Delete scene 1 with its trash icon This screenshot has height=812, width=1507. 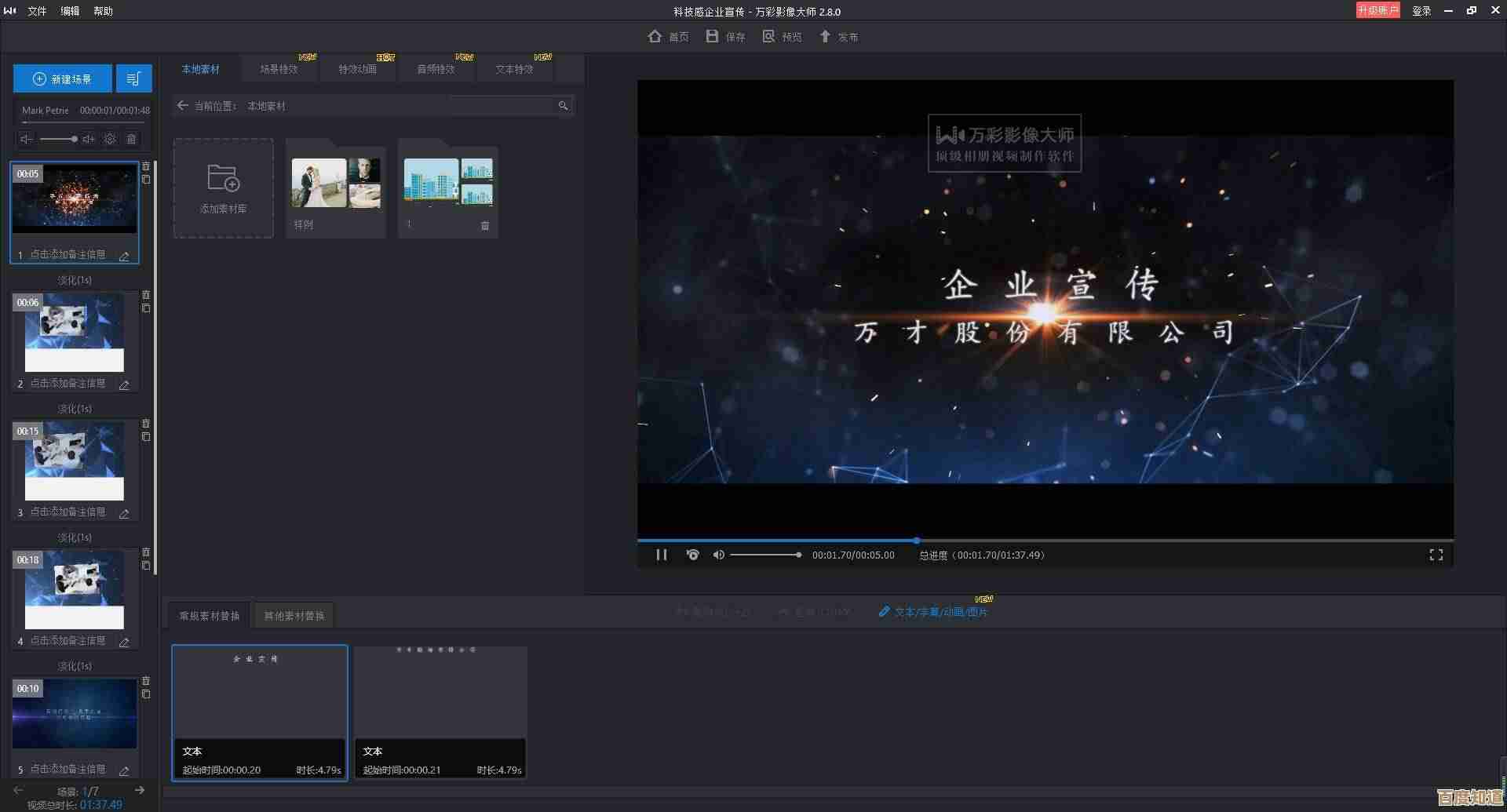(146, 166)
